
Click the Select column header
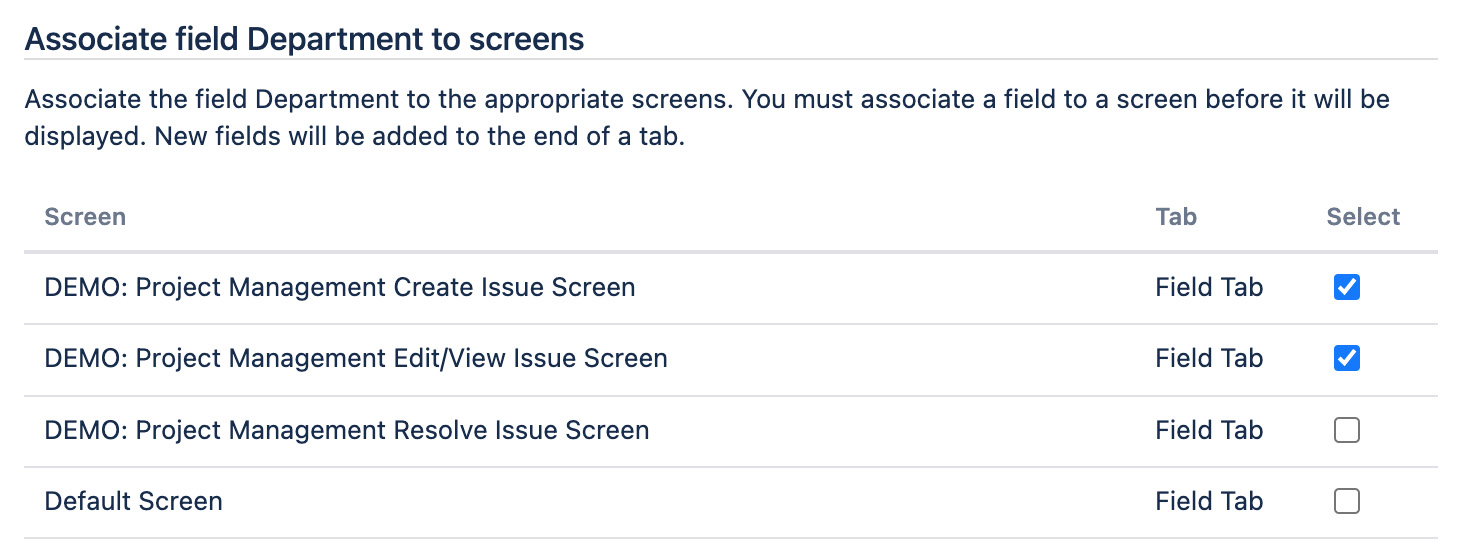click(1363, 217)
